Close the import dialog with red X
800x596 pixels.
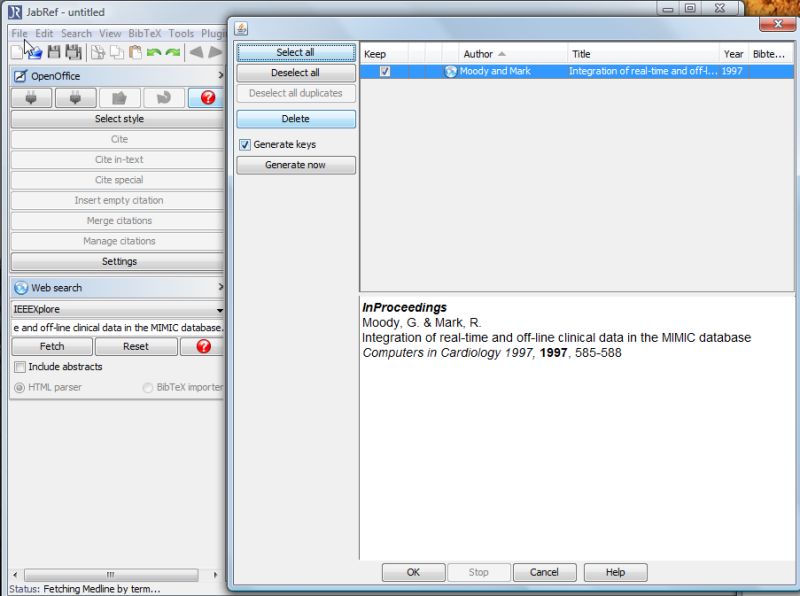pyautogui.click(x=777, y=23)
